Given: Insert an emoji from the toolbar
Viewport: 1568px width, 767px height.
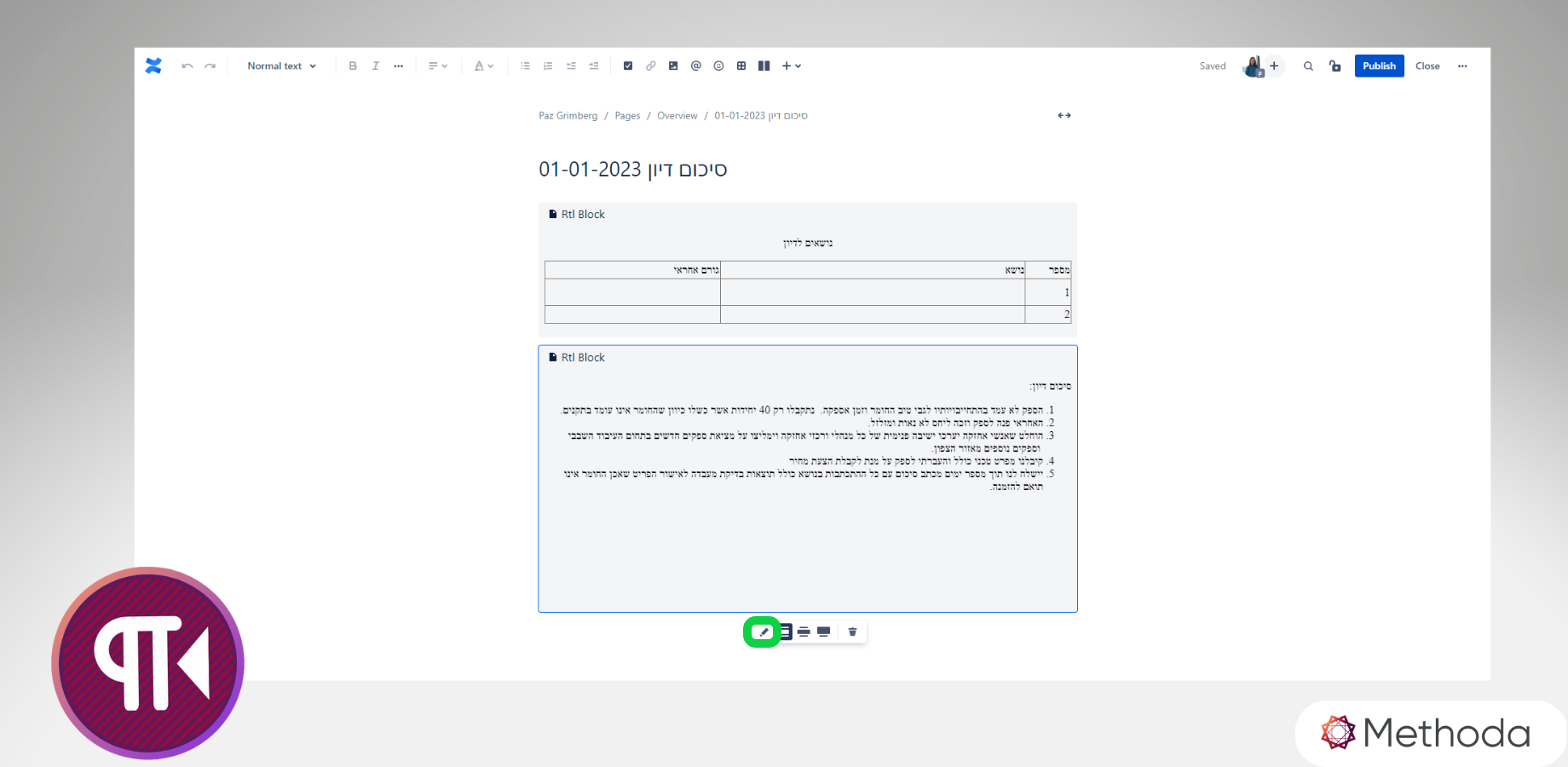Looking at the screenshot, I should pyautogui.click(x=718, y=66).
